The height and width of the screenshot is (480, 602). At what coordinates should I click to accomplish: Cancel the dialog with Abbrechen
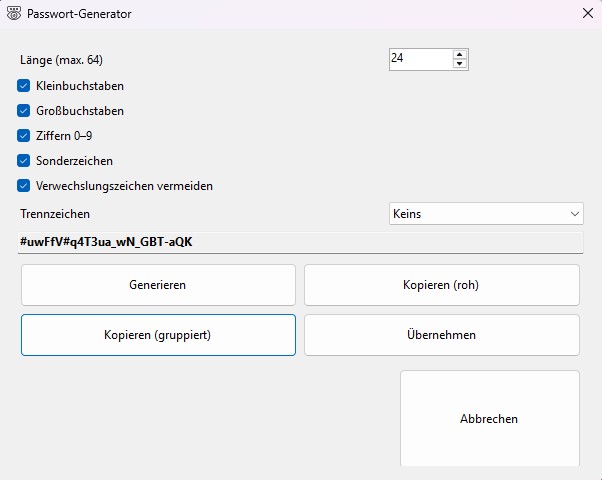[x=489, y=419]
